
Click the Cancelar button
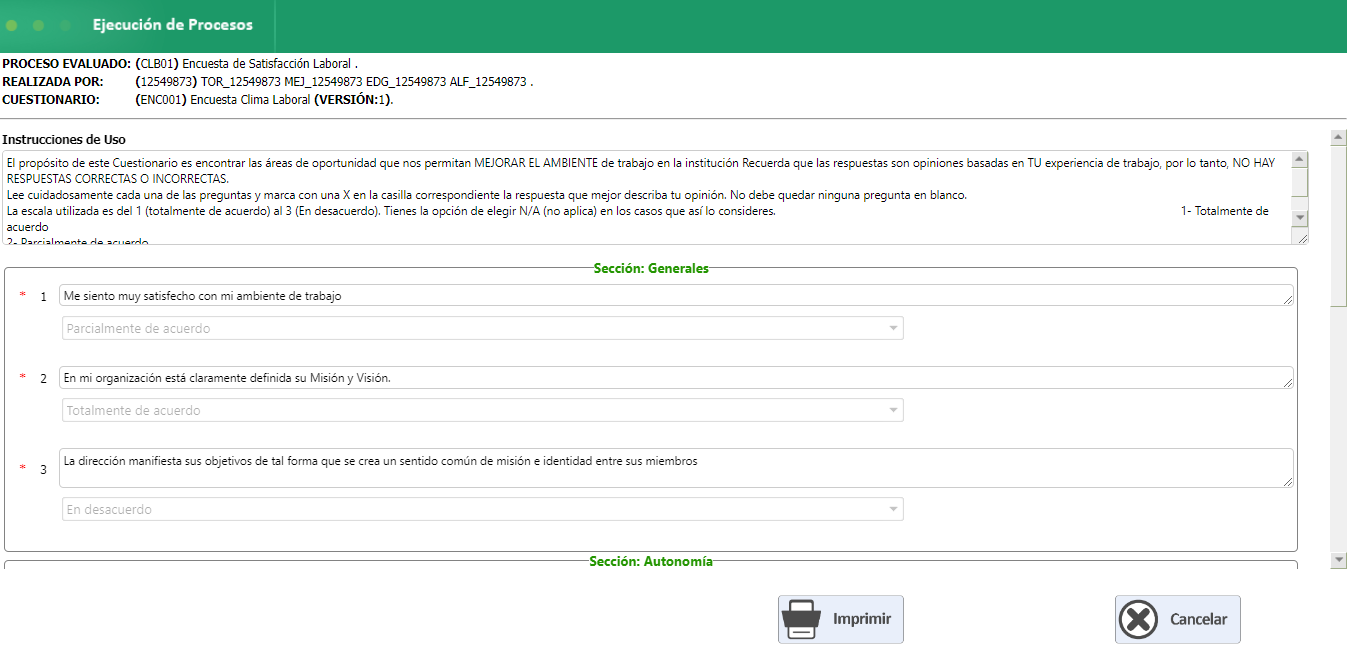click(x=1177, y=619)
